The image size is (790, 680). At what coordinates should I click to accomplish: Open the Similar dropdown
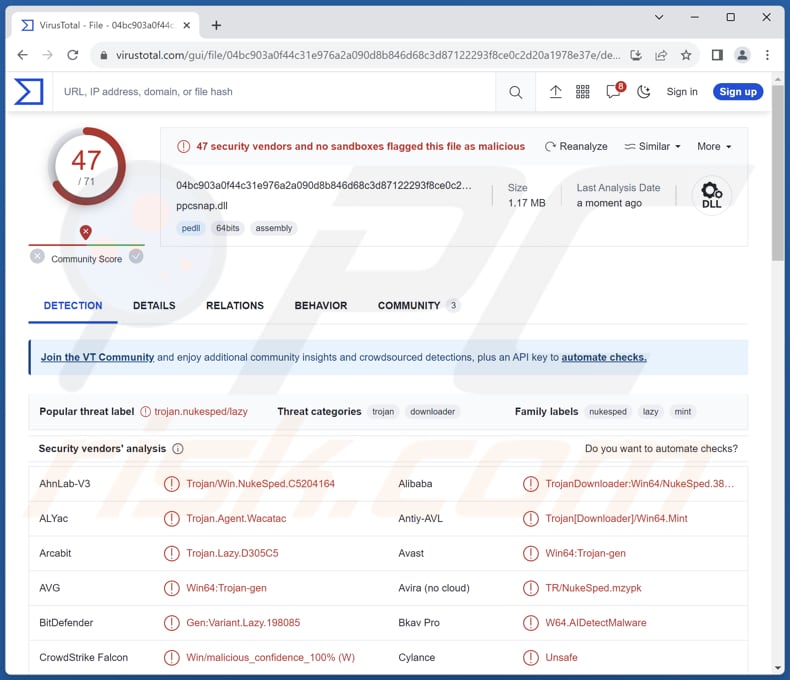coord(652,147)
